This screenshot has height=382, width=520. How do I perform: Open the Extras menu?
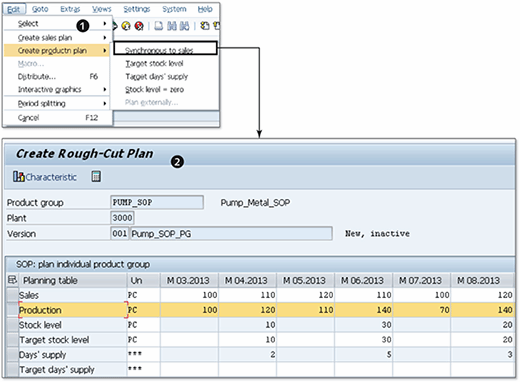70,9
